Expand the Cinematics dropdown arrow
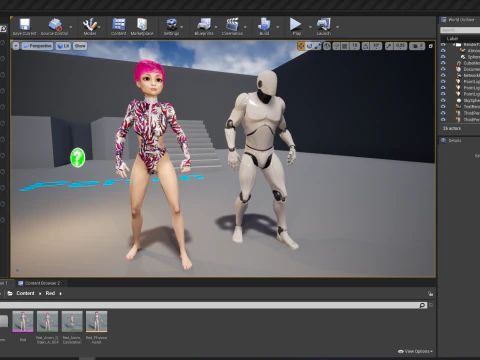The image size is (480, 360). pos(245,27)
